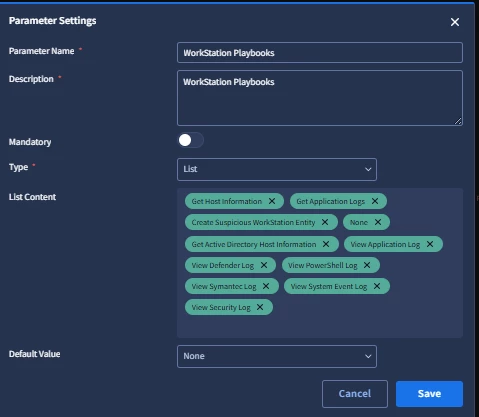
Task: Remove the None tag from list
Action: click(x=378, y=222)
